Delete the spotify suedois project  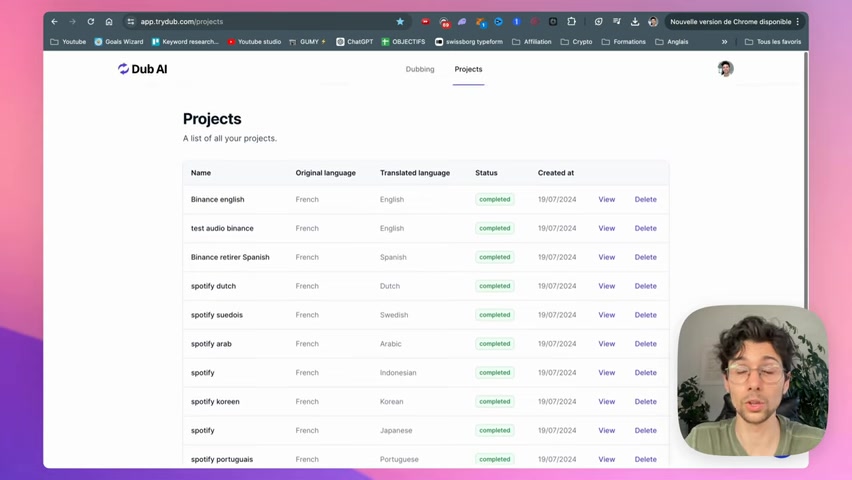click(x=646, y=315)
